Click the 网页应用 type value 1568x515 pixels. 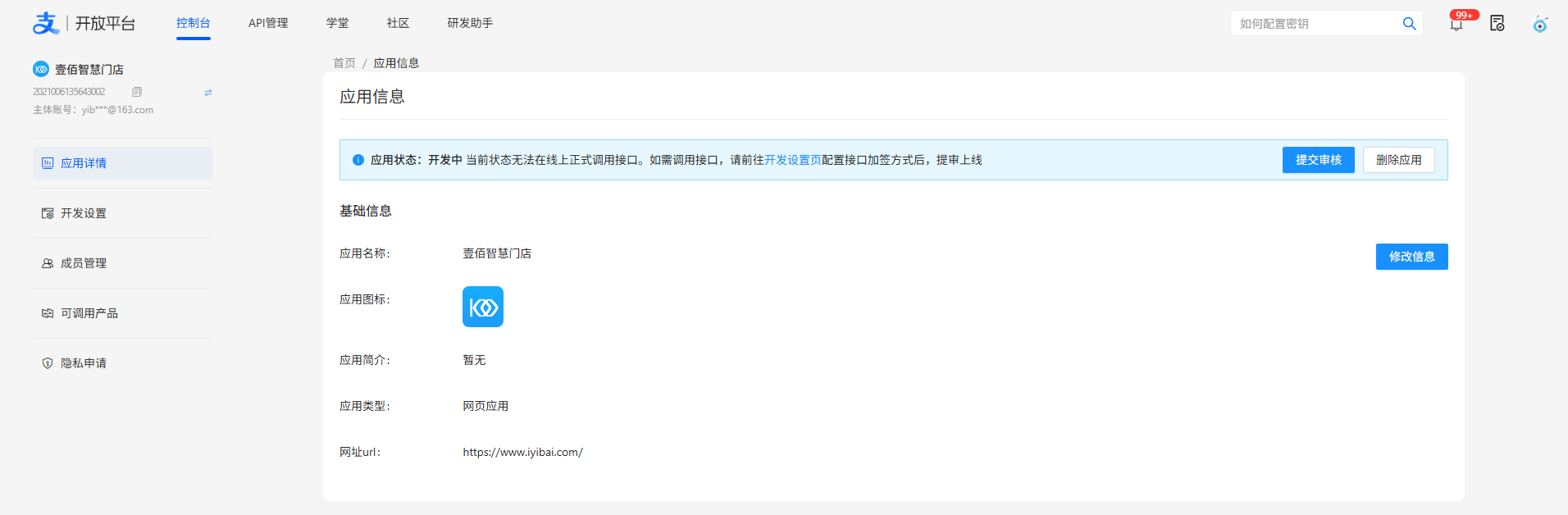[485, 406]
